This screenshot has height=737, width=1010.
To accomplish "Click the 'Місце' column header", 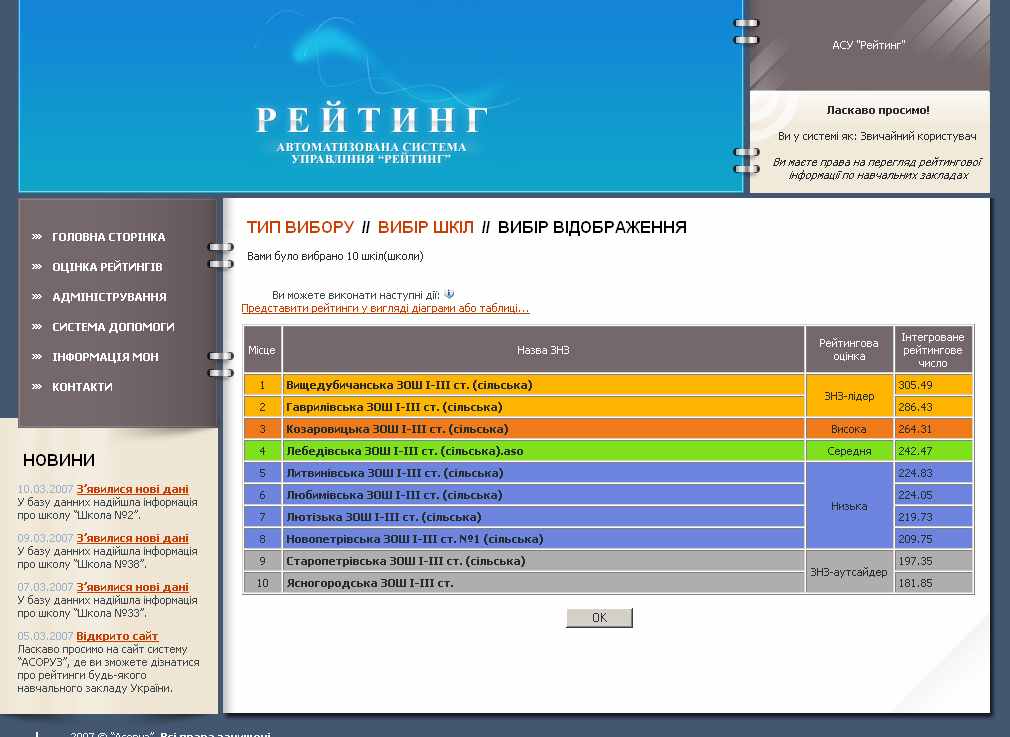I will pyautogui.click(x=262, y=350).
